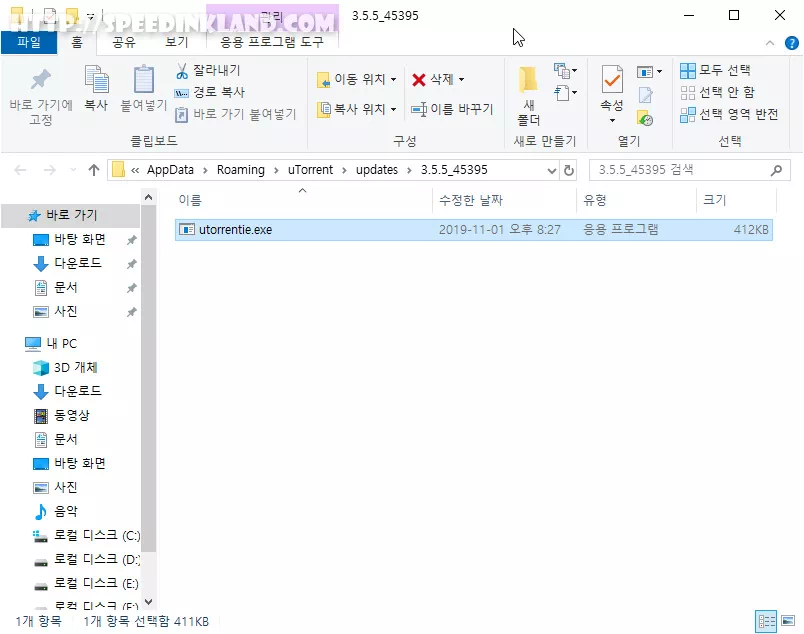Click the Edit icon in 열기 group
Image resolution: width=804 pixels, height=634 pixels.
tap(646, 95)
